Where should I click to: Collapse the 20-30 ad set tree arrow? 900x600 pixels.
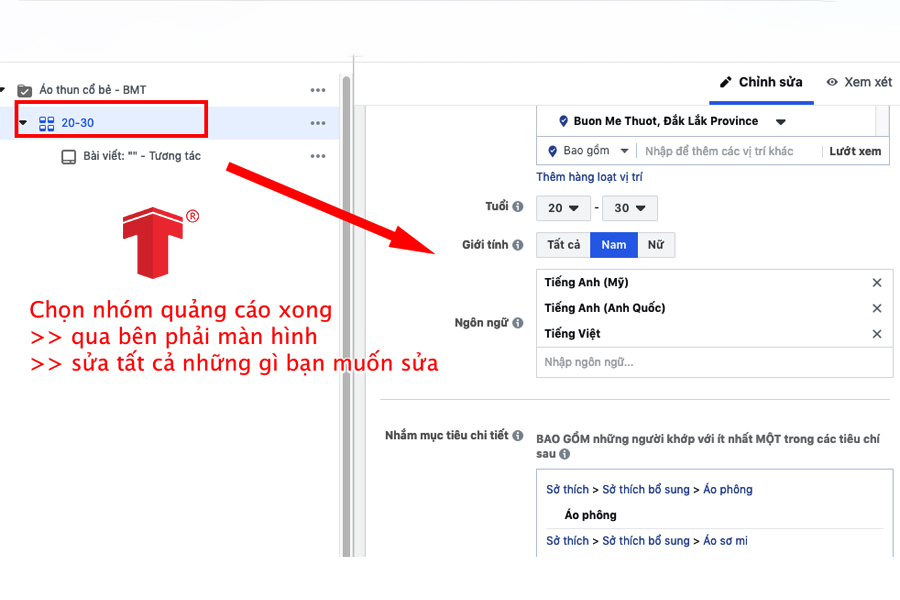coord(23,122)
